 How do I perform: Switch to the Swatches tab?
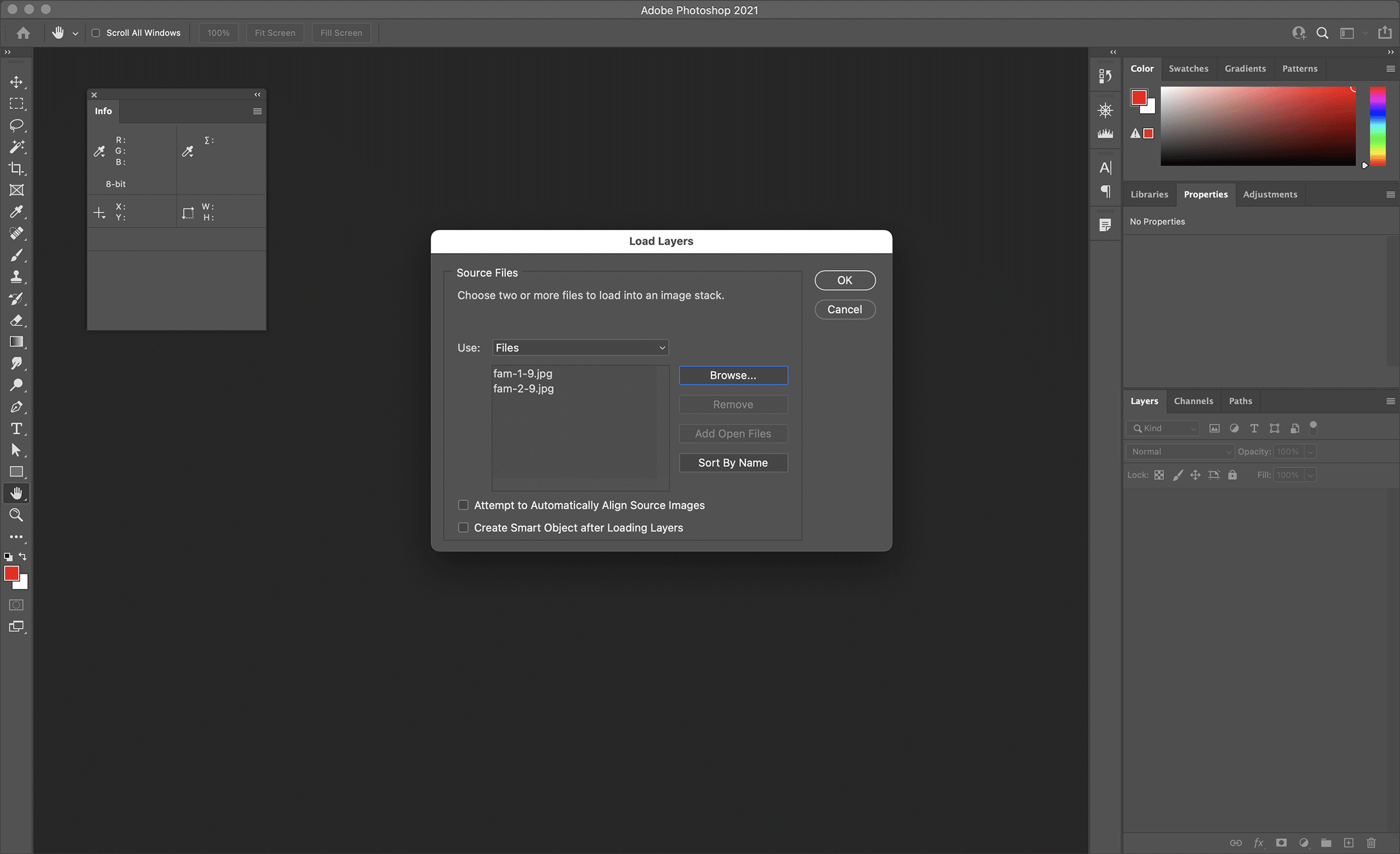(1188, 68)
